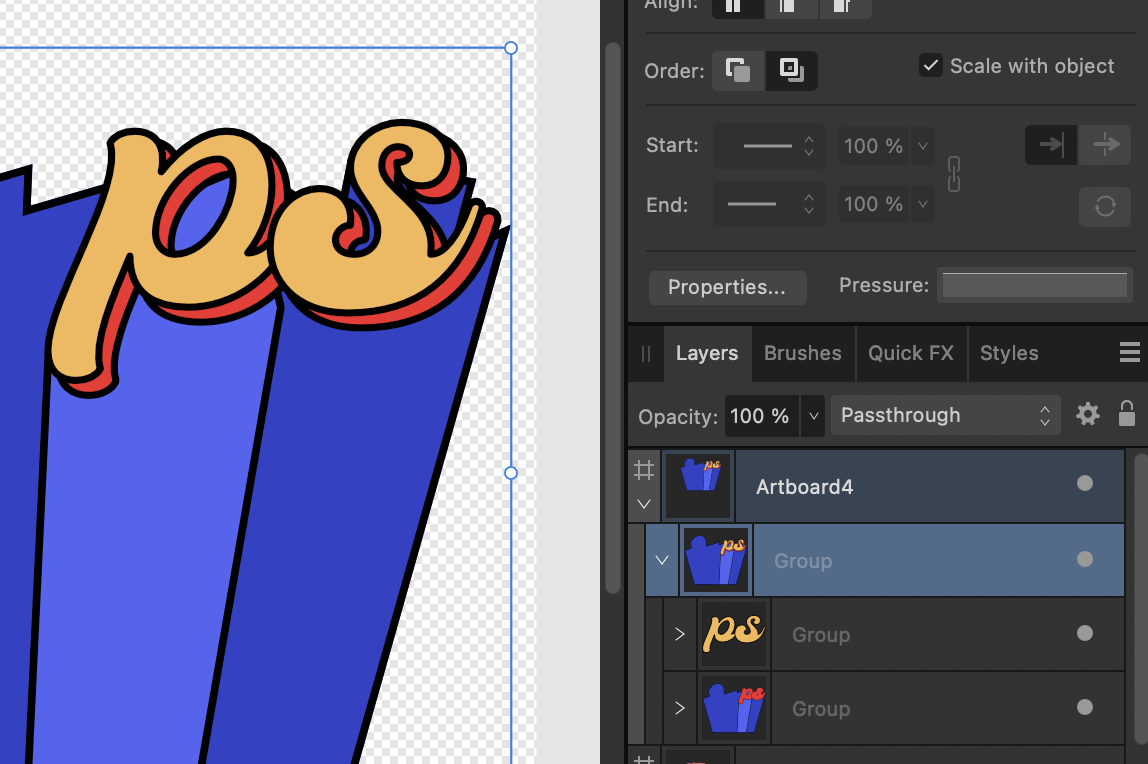Switch to the Layers tab
Image resolution: width=1148 pixels, height=764 pixels.
click(707, 353)
